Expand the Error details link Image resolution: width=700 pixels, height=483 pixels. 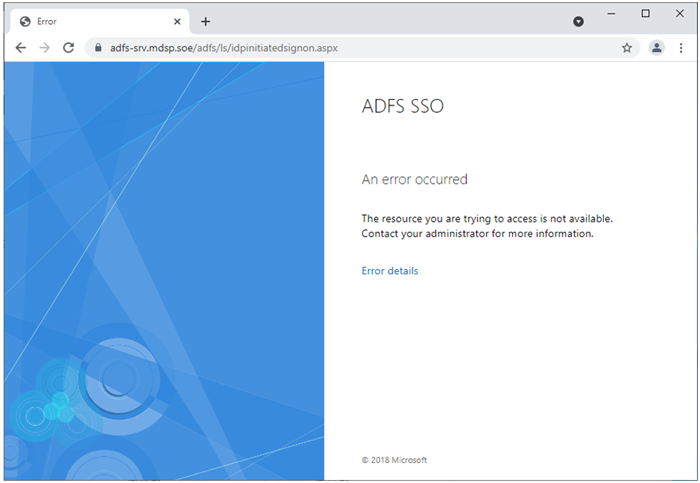390,271
